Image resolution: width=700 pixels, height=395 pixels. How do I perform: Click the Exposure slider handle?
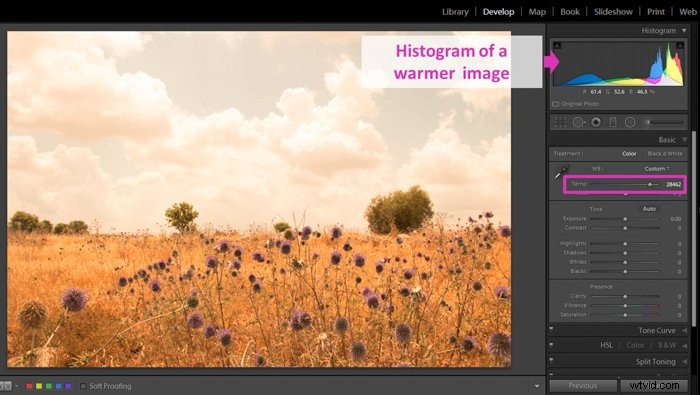point(625,219)
